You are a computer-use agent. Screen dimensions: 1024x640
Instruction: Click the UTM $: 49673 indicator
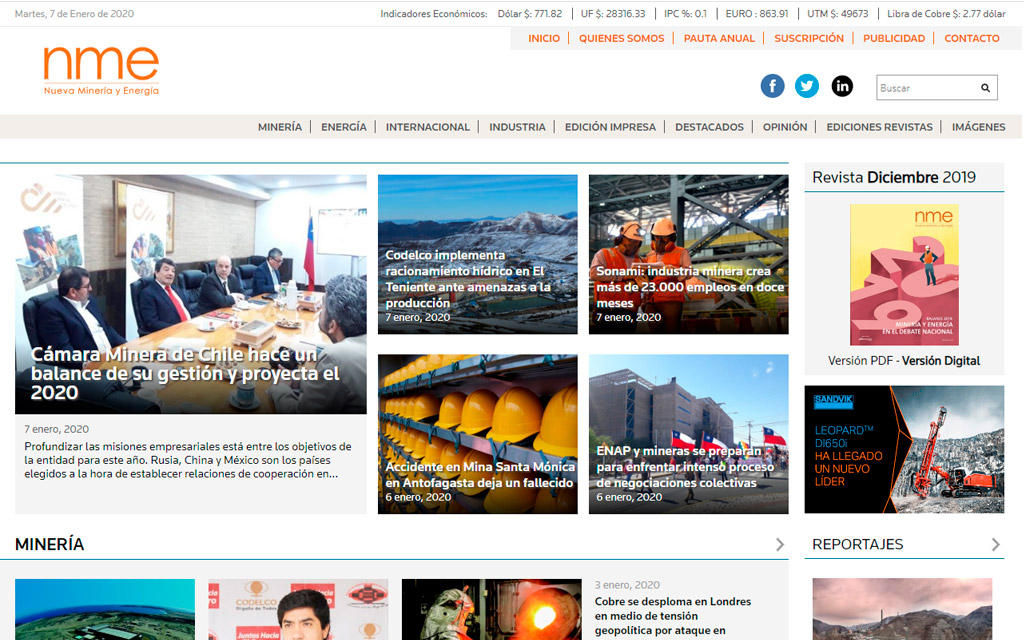[x=837, y=14]
